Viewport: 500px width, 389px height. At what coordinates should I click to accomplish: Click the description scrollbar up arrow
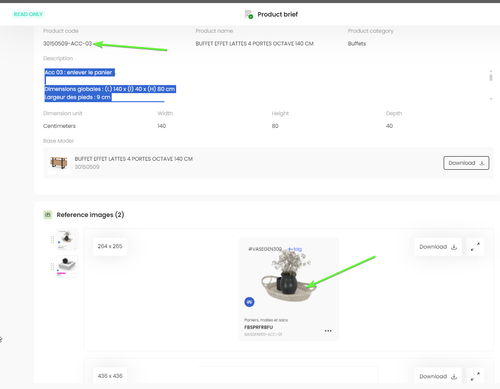(x=491, y=71)
